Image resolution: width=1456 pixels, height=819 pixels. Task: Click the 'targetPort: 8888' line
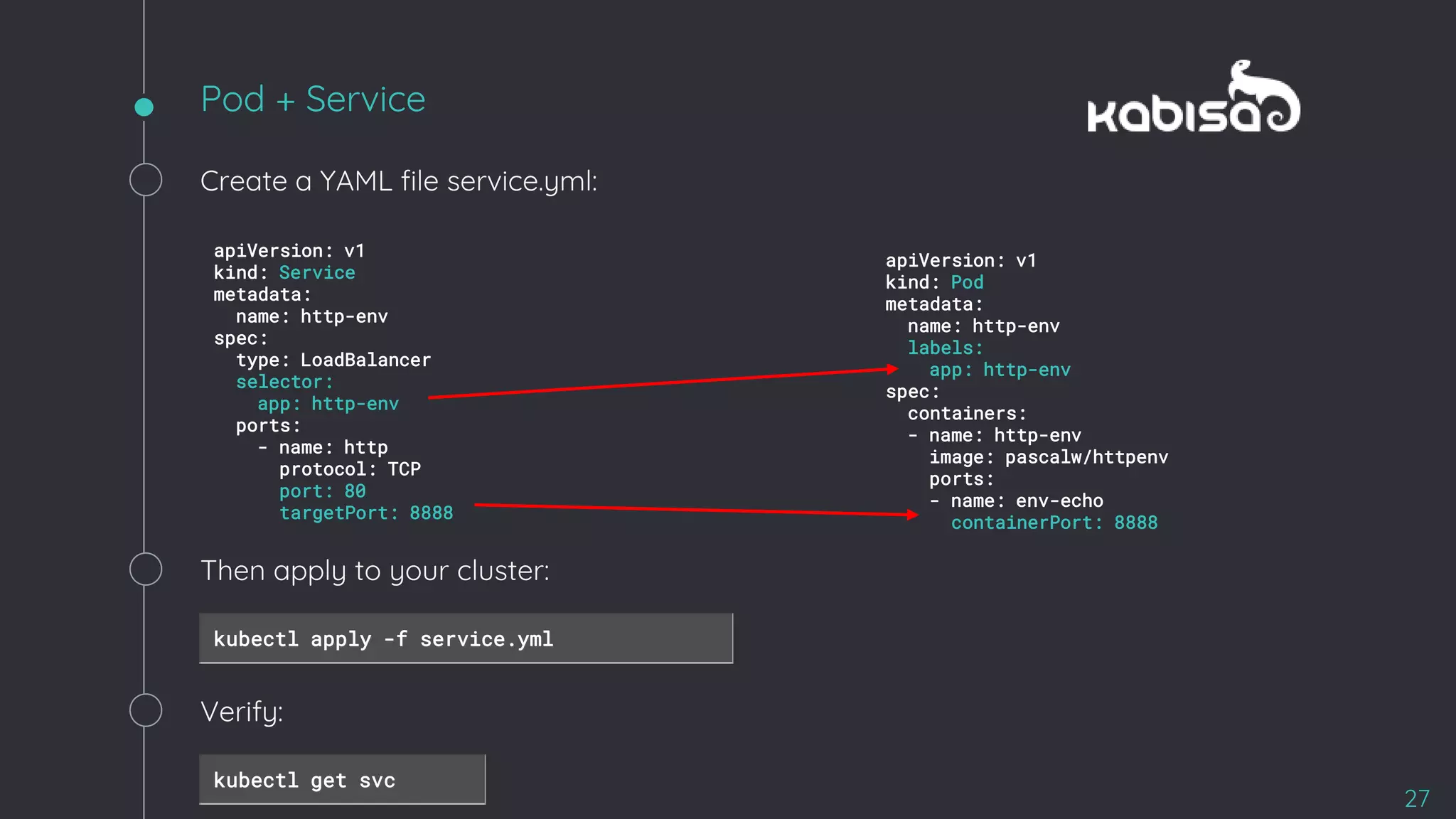[366, 513]
